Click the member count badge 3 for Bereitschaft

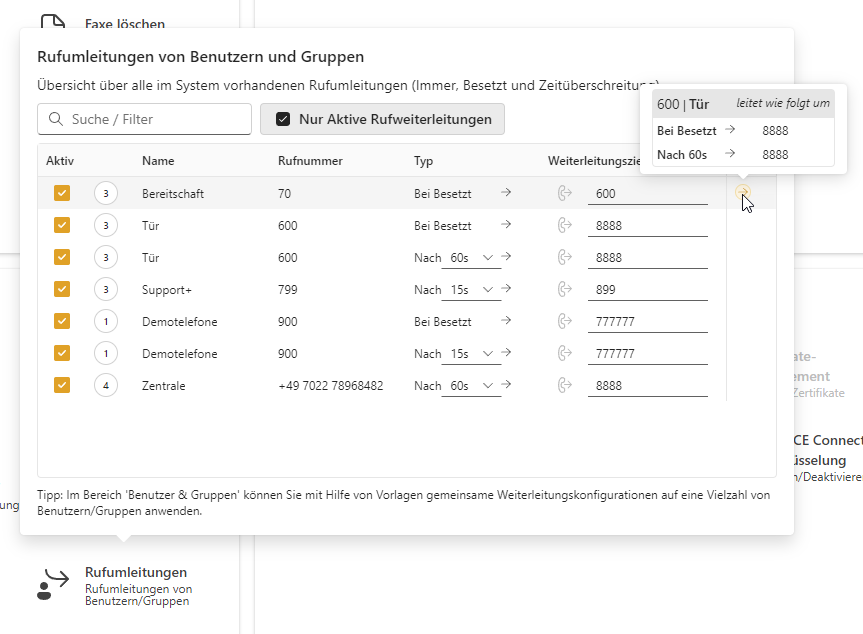(106, 193)
